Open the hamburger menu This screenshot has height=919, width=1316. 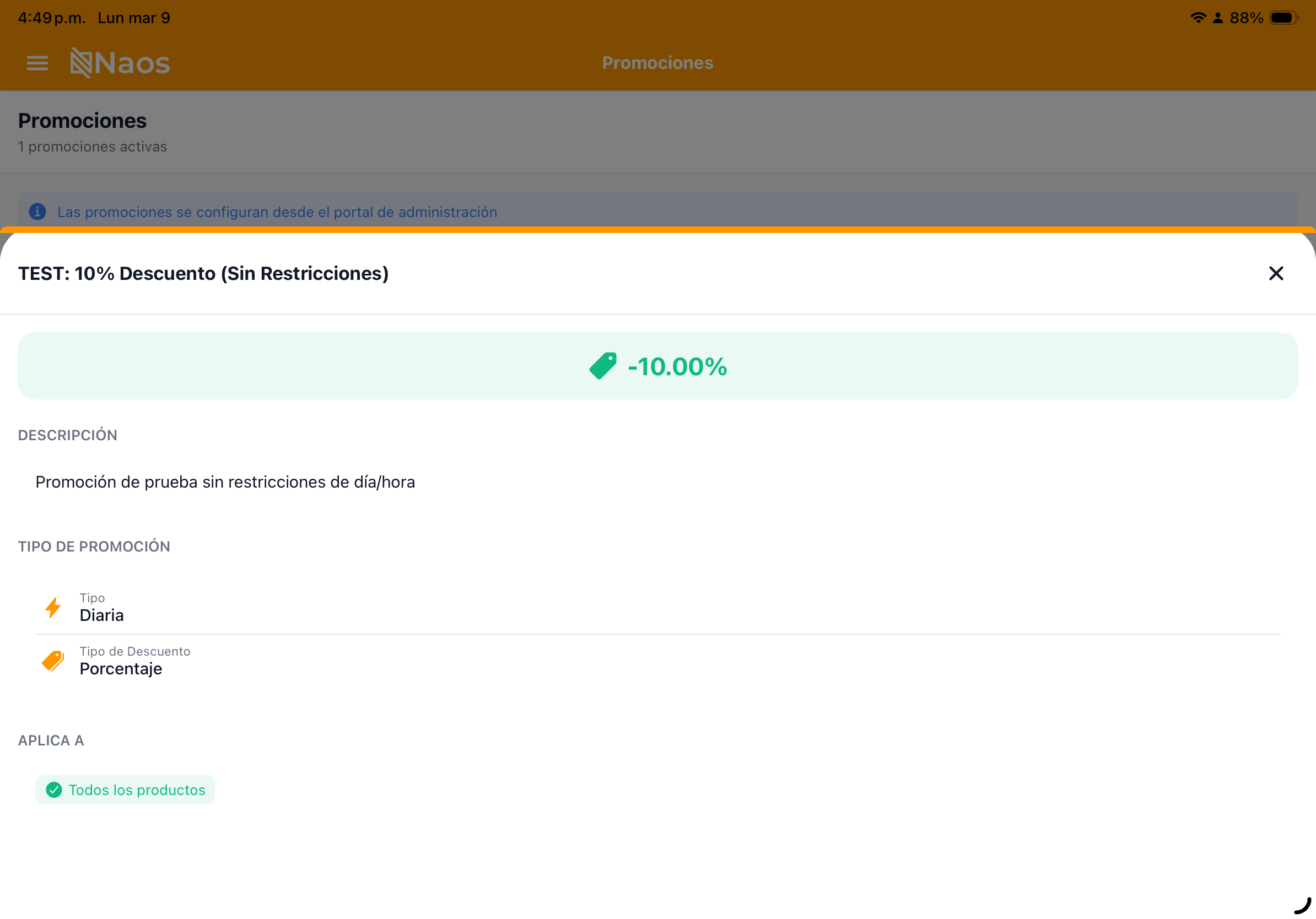point(37,63)
